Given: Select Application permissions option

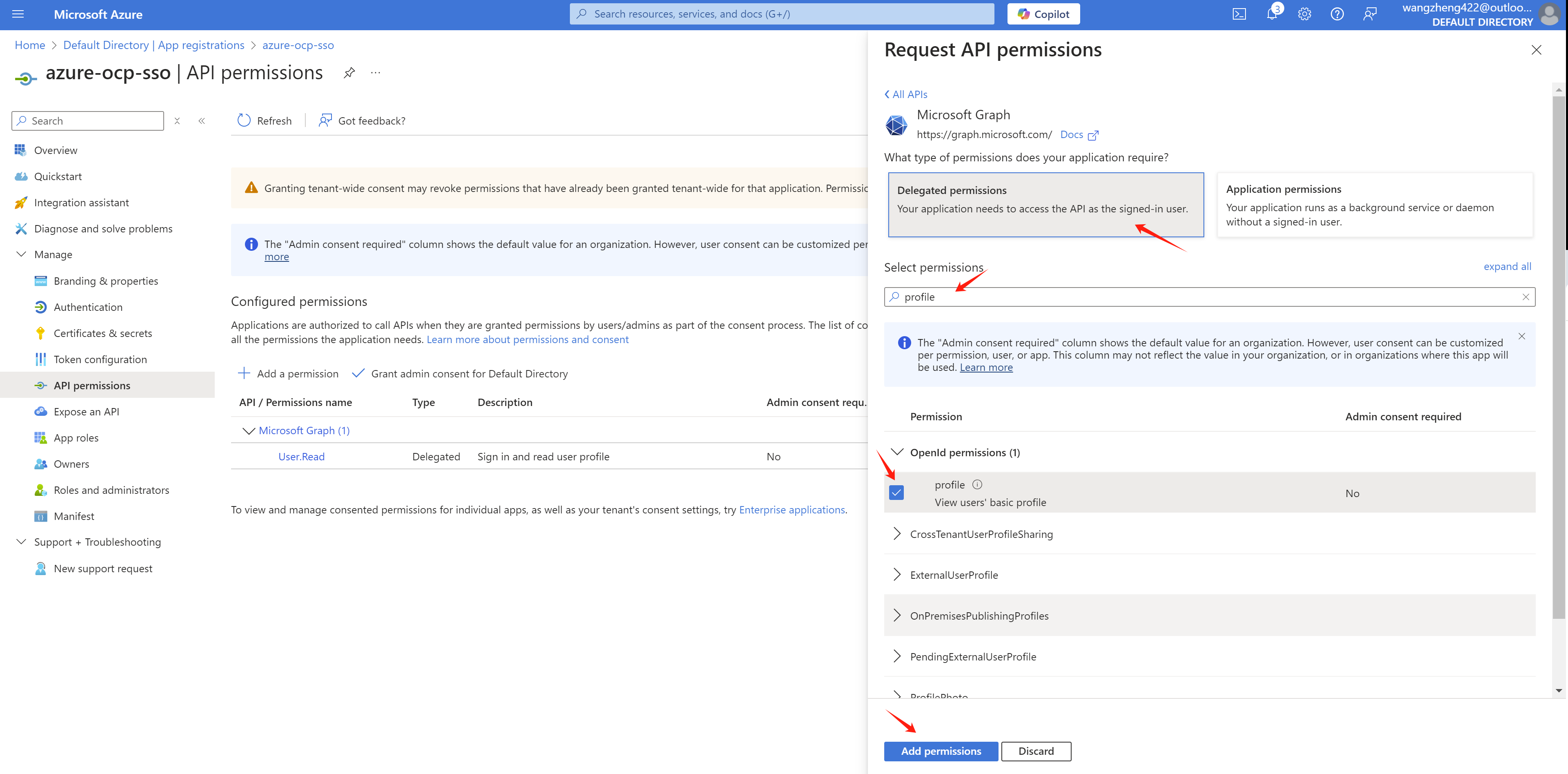Looking at the screenshot, I should (x=1374, y=205).
